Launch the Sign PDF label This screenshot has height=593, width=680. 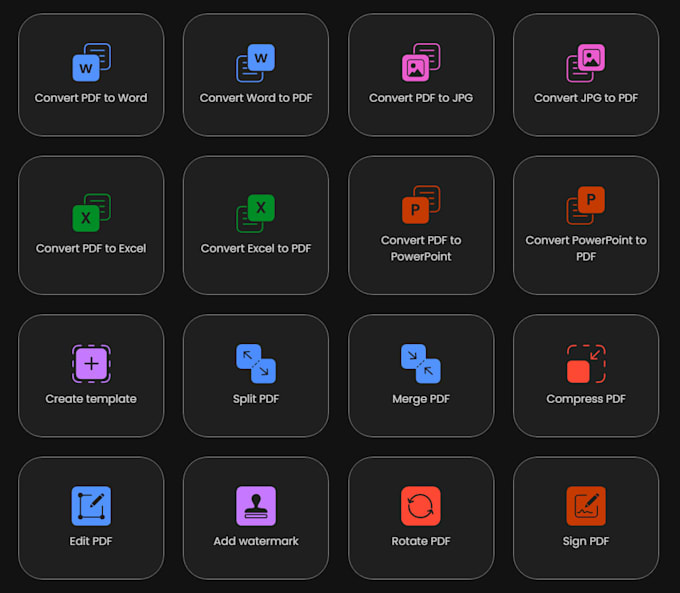click(586, 541)
